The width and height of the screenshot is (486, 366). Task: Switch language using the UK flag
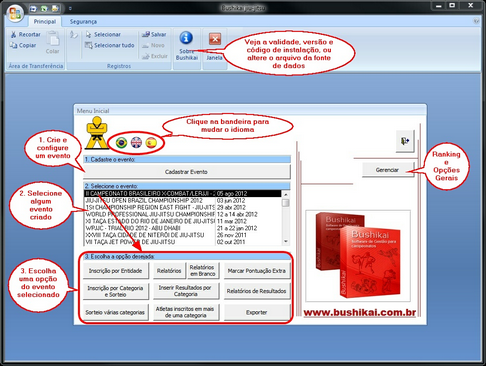[136, 143]
